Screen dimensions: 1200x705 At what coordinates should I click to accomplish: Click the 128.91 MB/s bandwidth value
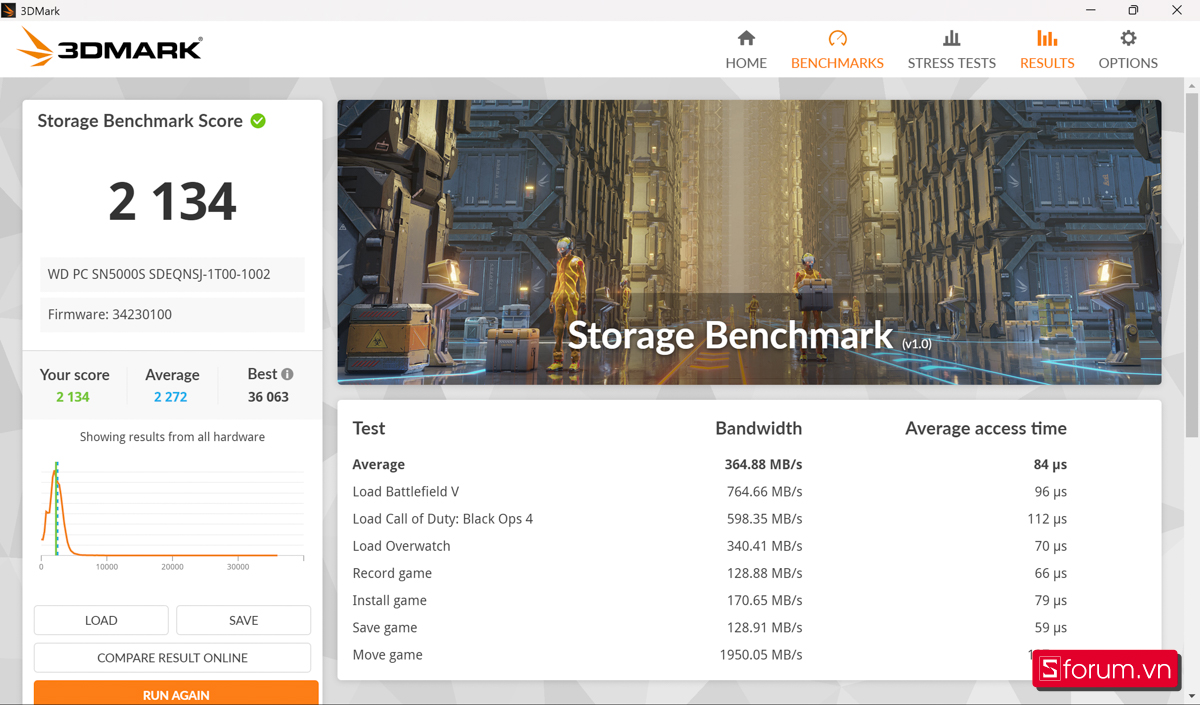click(764, 627)
